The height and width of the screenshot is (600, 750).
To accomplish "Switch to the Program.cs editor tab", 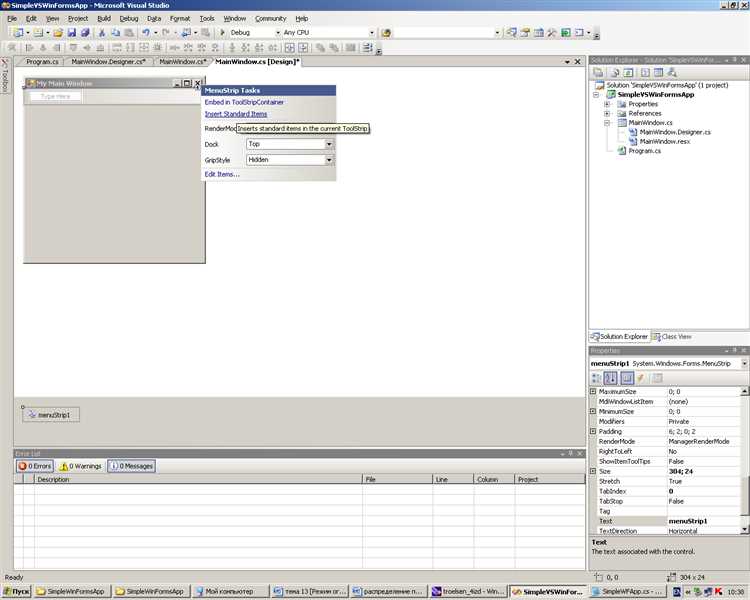I will pyautogui.click(x=42, y=62).
